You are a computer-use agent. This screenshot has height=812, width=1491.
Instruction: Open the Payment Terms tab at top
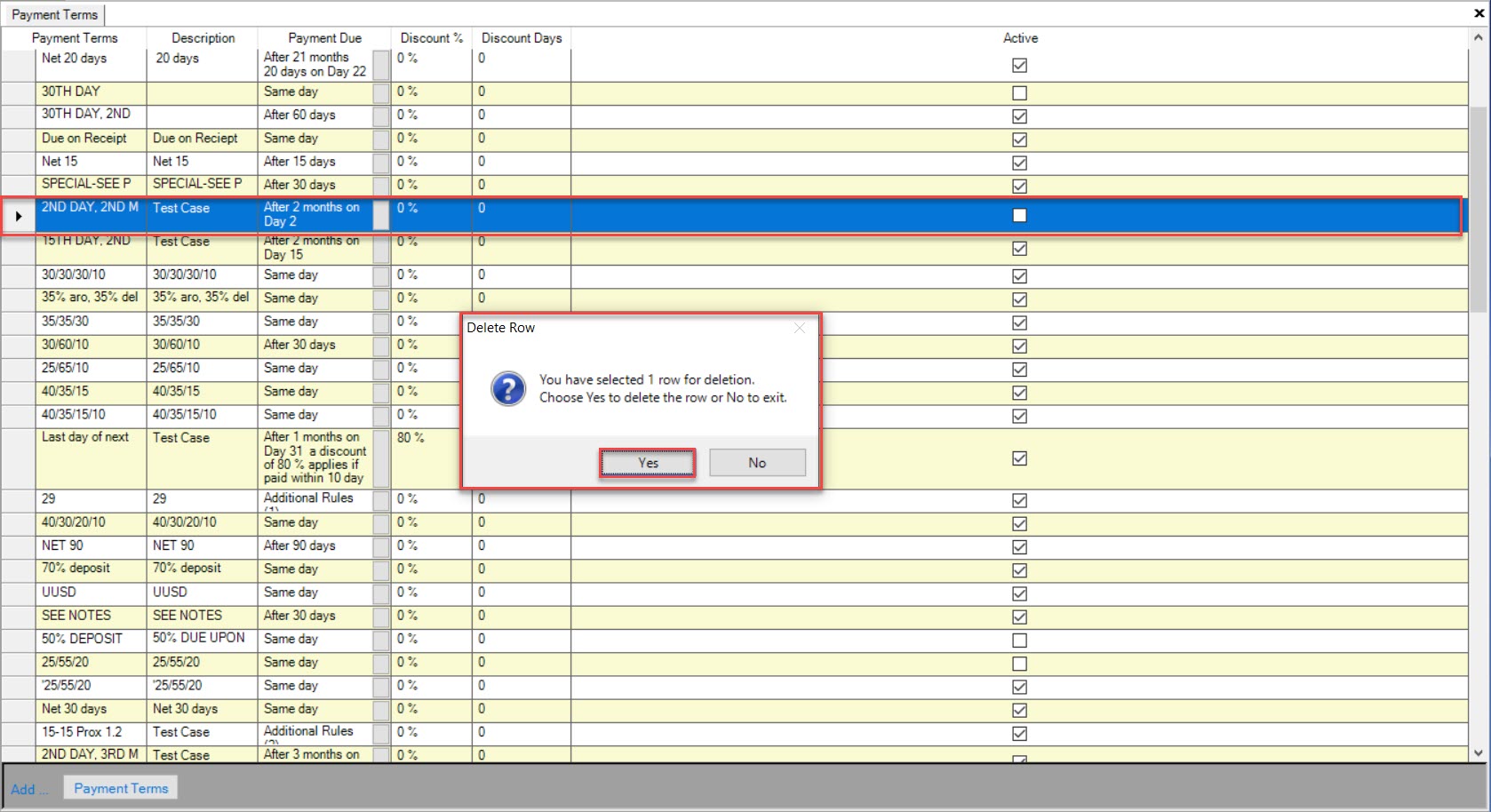pyautogui.click(x=55, y=14)
